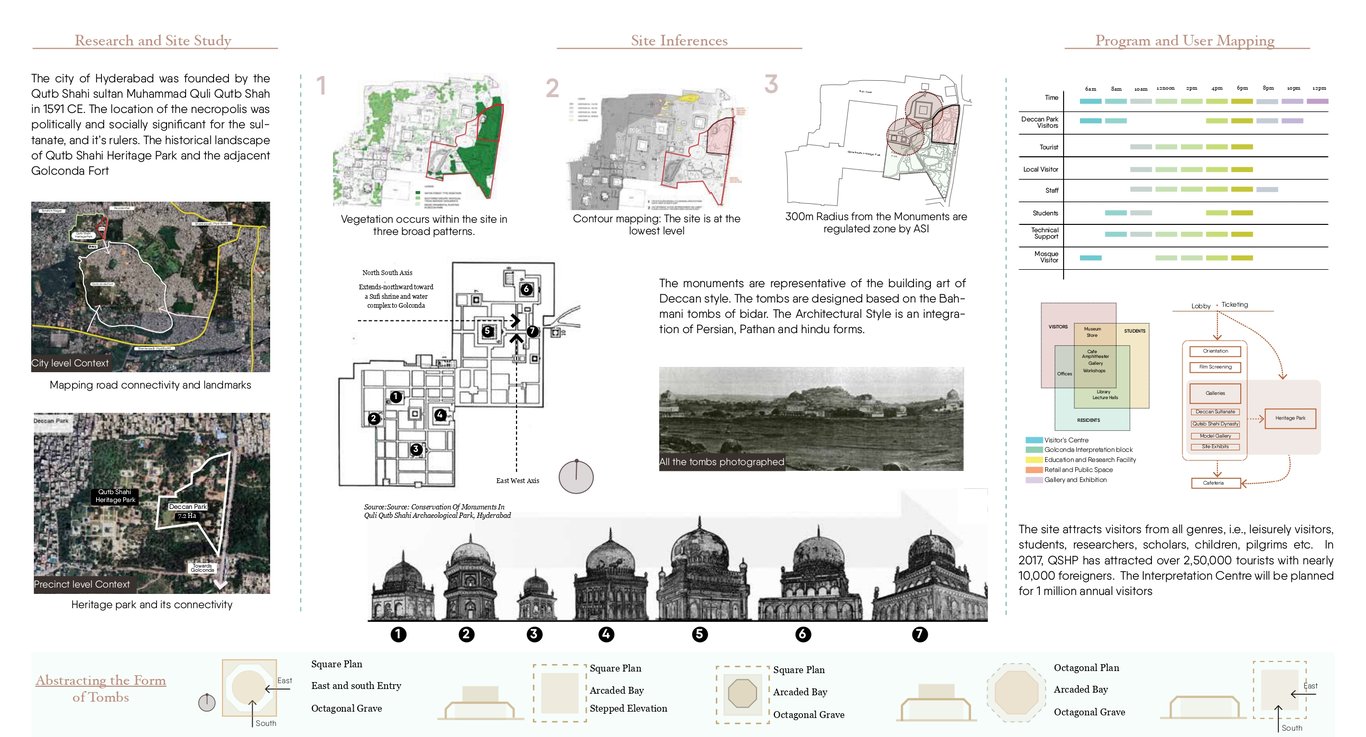Click numbered circle 2 below the tomb elevations

(466, 634)
